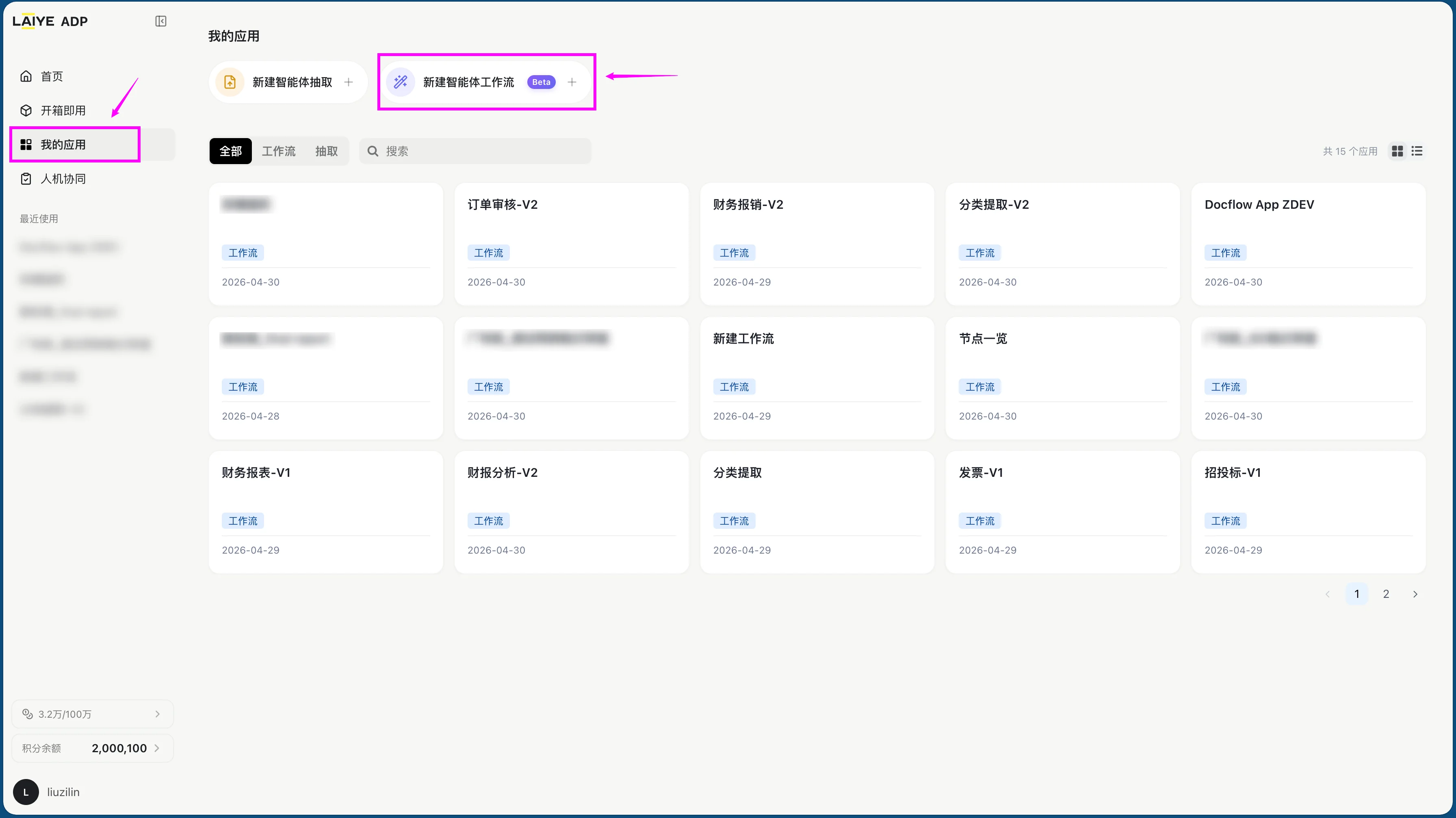Click the L user avatar
The height and width of the screenshot is (818, 1456).
pyautogui.click(x=26, y=792)
